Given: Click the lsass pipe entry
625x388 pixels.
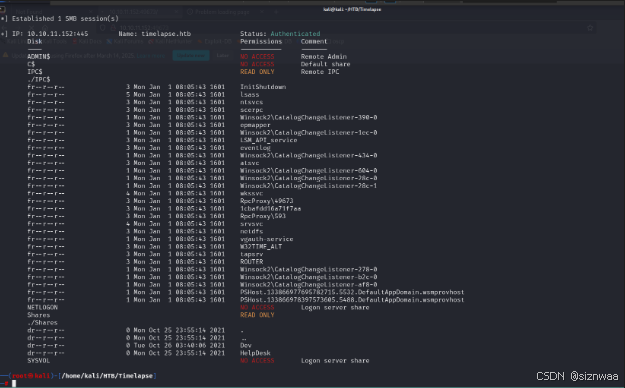Looking at the screenshot, I should point(250,95).
